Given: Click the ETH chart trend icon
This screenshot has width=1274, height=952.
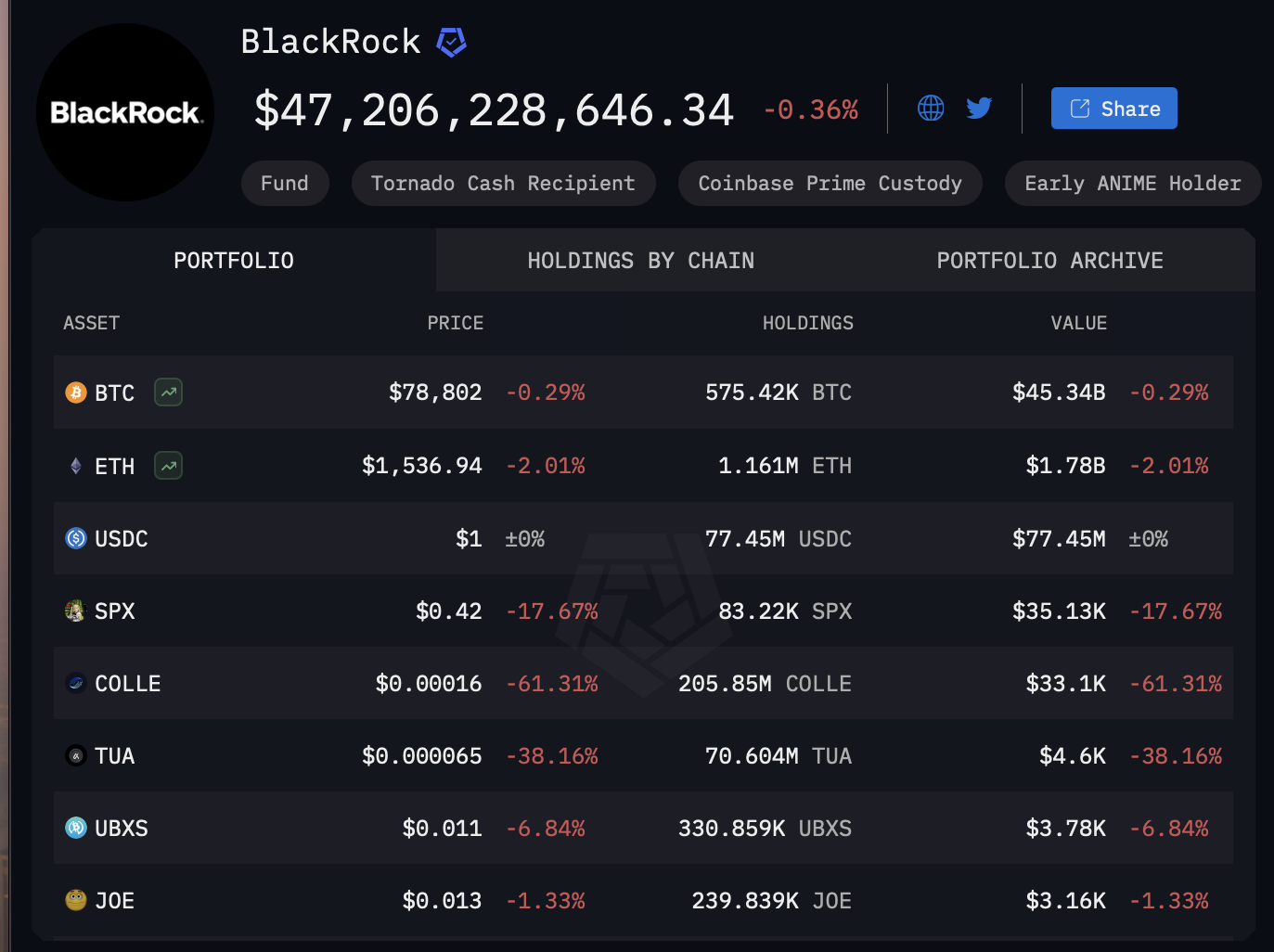Looking at the screenshot, I should pyautogui.click(x=168, y=465).
